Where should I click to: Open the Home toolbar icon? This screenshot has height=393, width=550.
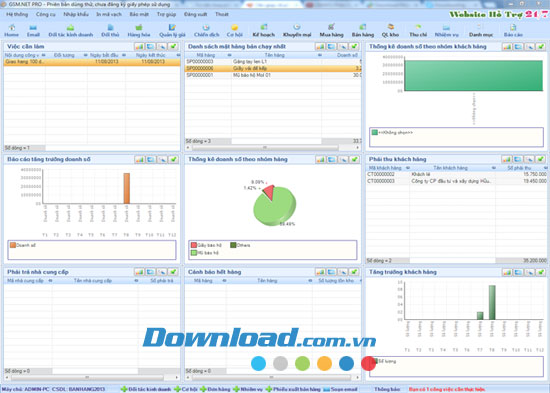coord(12,31)
